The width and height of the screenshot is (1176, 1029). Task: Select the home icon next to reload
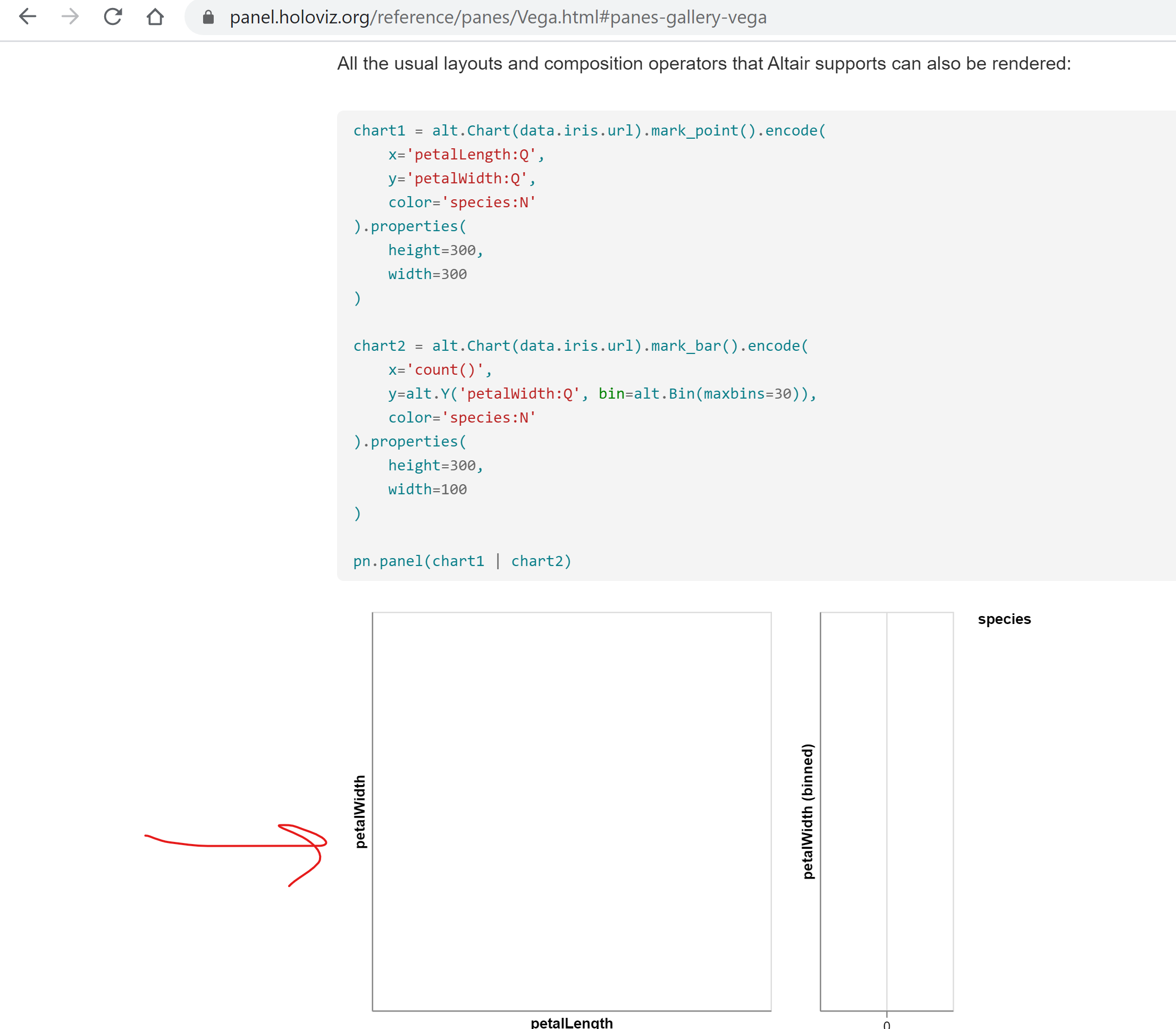[155, 17]
